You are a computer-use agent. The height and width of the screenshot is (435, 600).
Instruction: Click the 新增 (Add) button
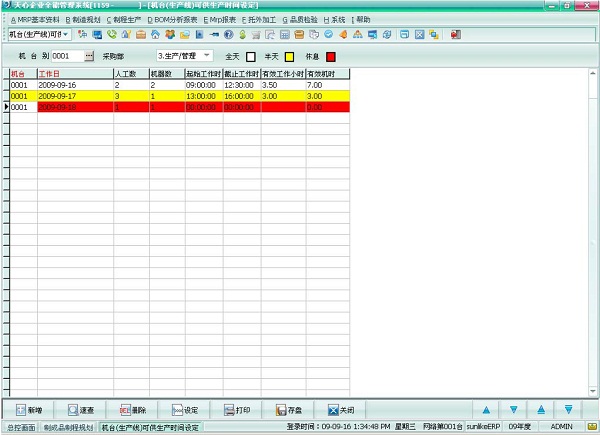click(x=29, y=410)
